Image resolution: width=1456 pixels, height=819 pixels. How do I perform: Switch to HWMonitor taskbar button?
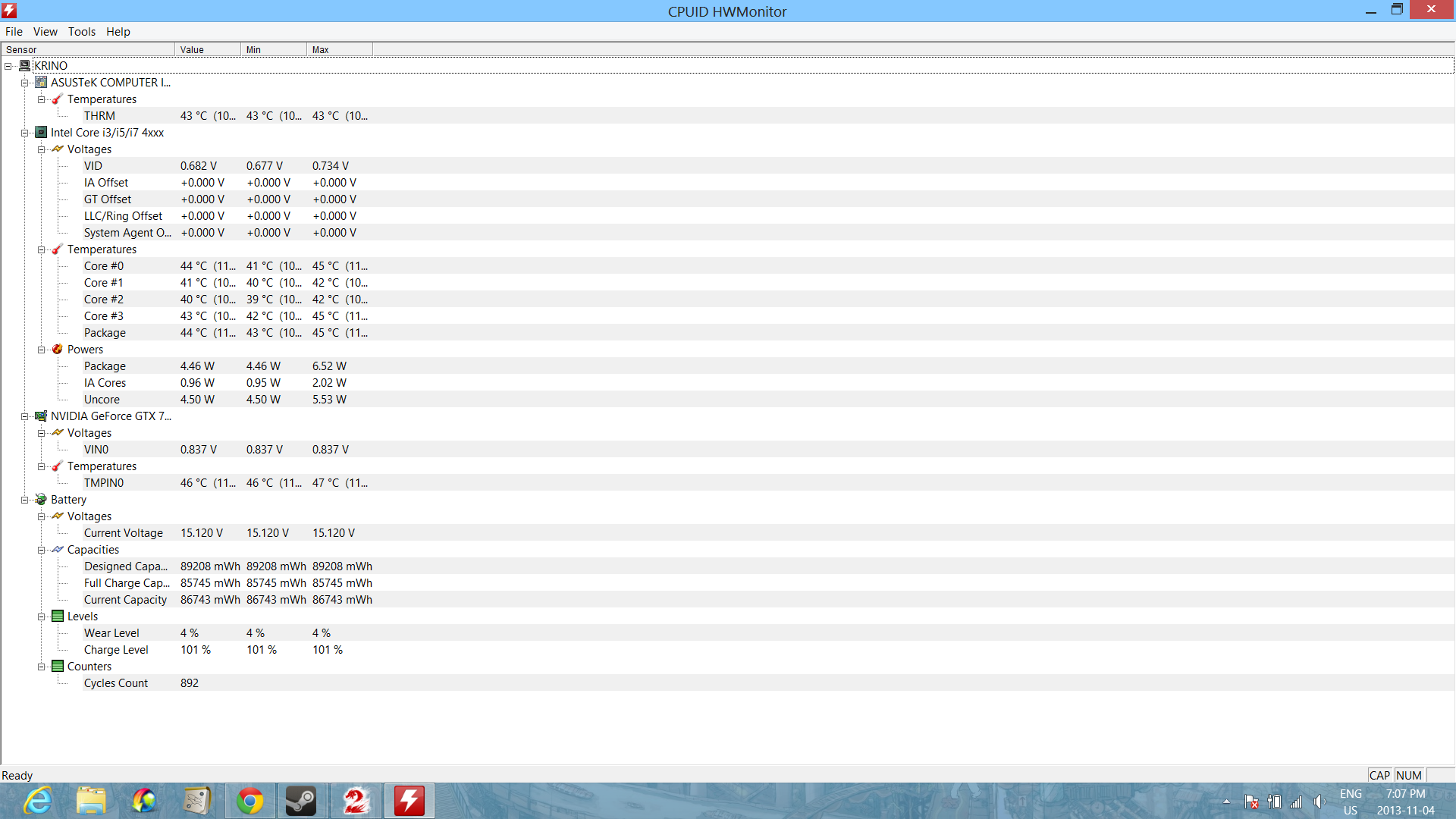point(409,801)
